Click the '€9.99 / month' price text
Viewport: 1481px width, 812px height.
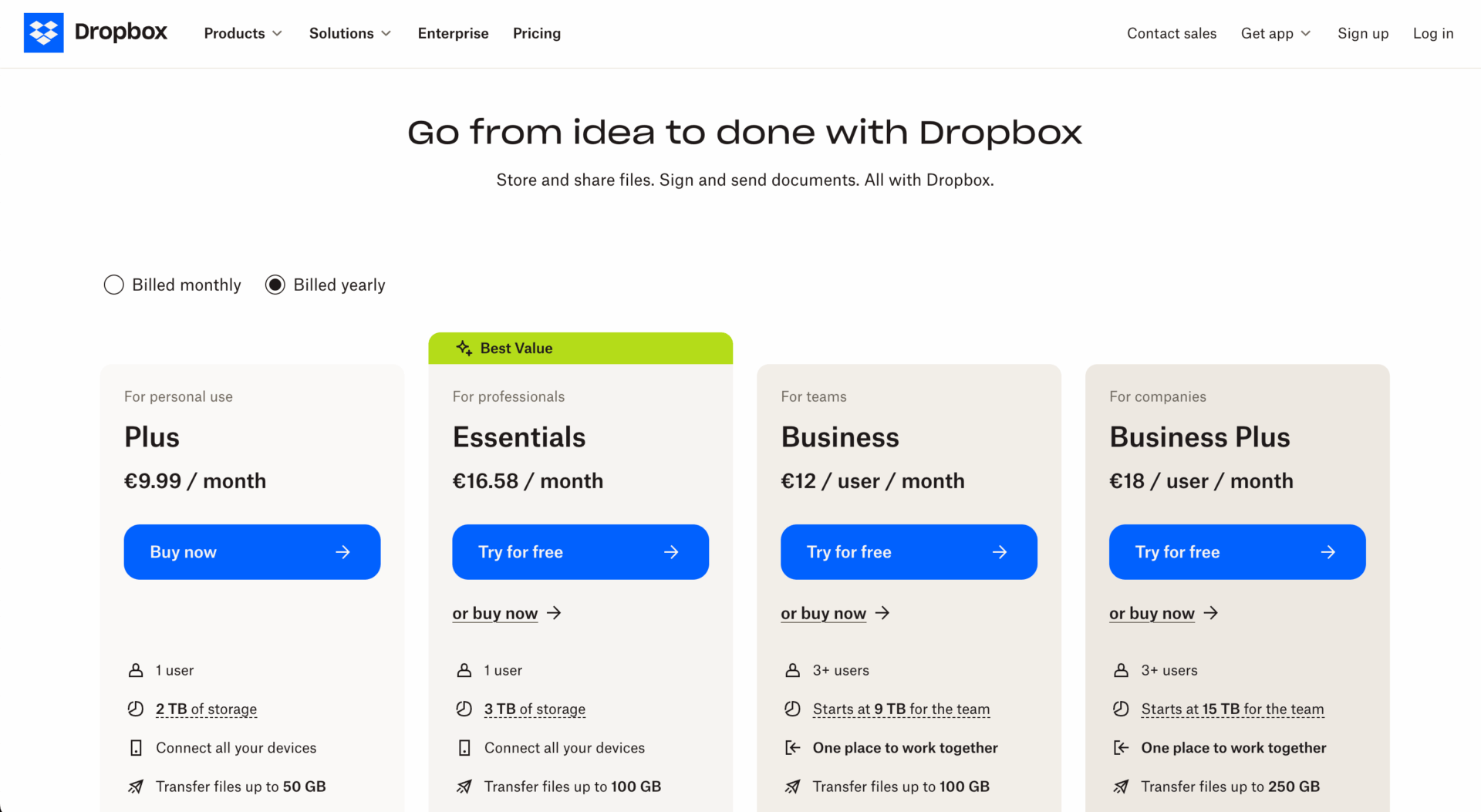(195, 481)
